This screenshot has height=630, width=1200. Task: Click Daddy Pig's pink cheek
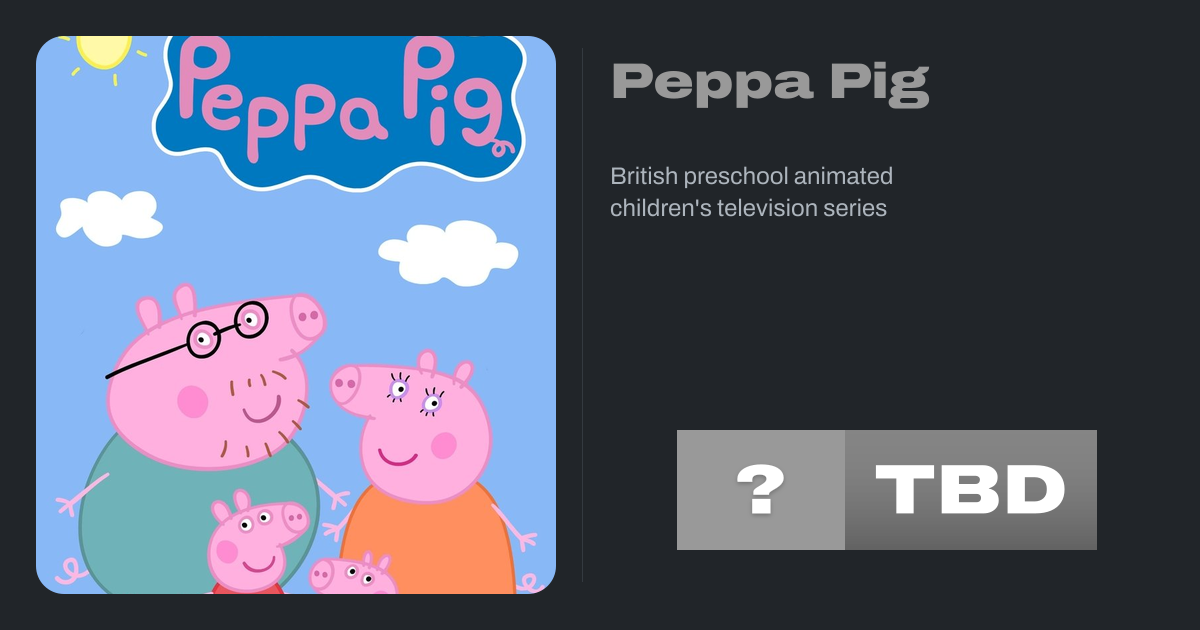(192, 402)
